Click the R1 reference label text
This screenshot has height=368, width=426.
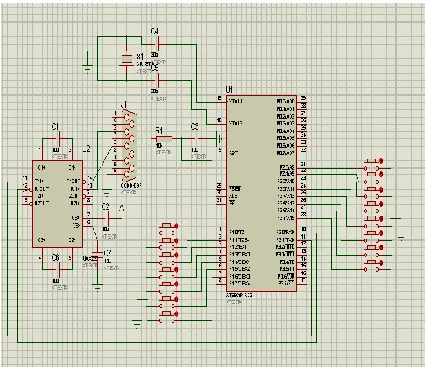coord(159,130)
